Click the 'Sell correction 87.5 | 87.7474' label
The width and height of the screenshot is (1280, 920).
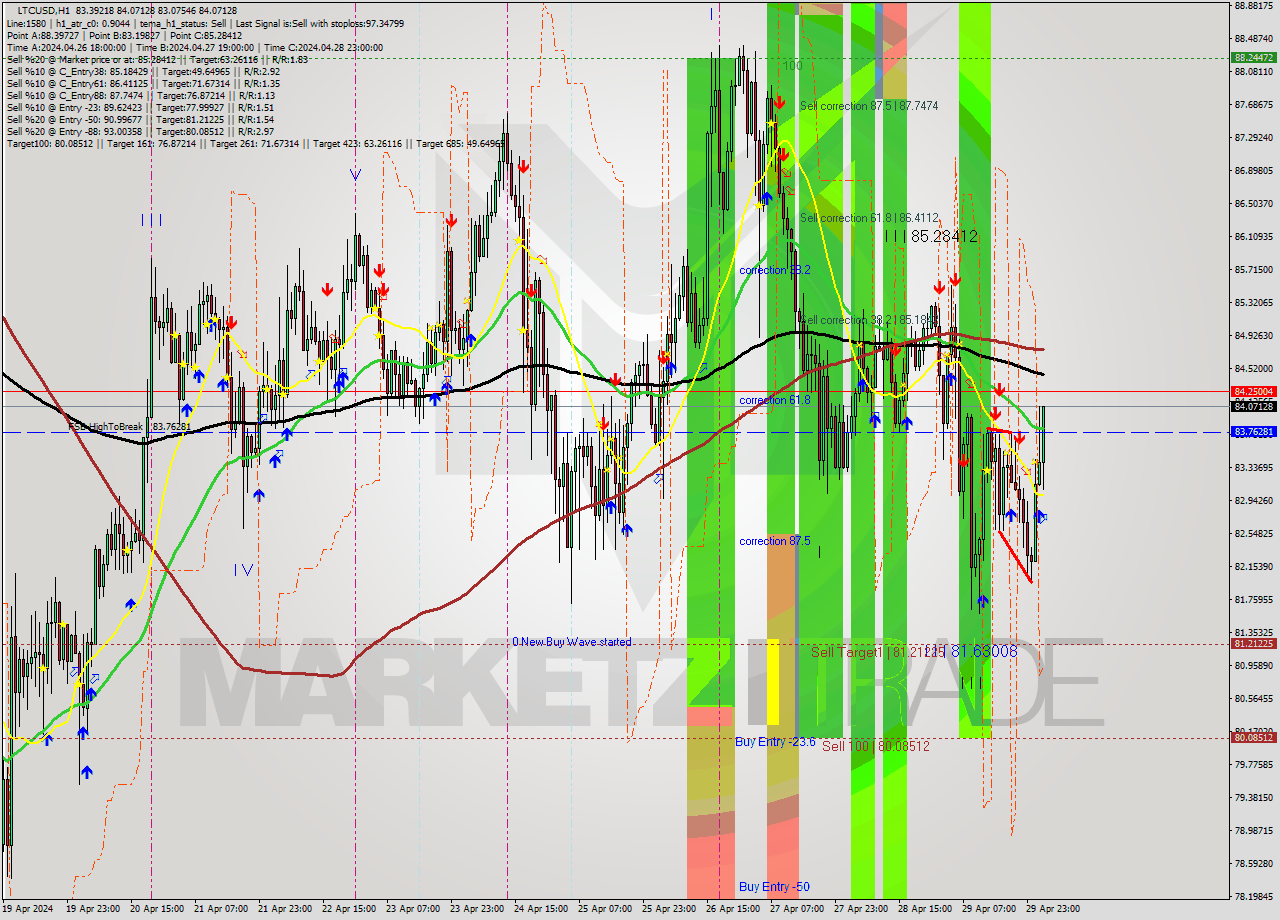click(x=869, y=105)
